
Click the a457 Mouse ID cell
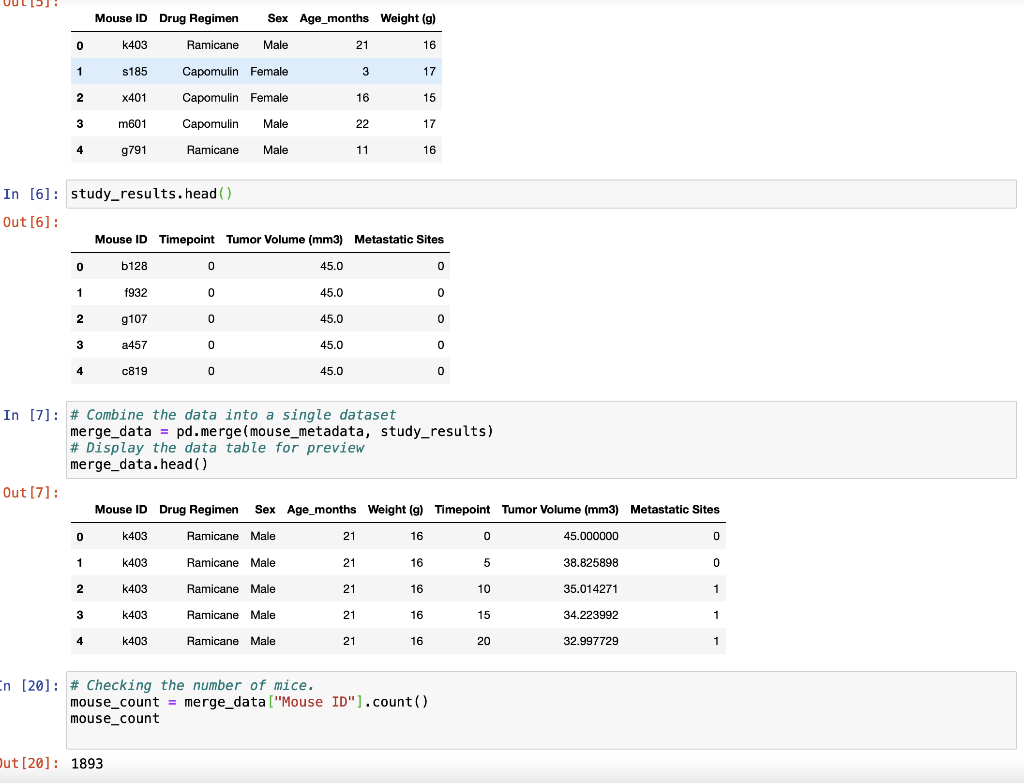pyautogui.click(x=135, y=345)
